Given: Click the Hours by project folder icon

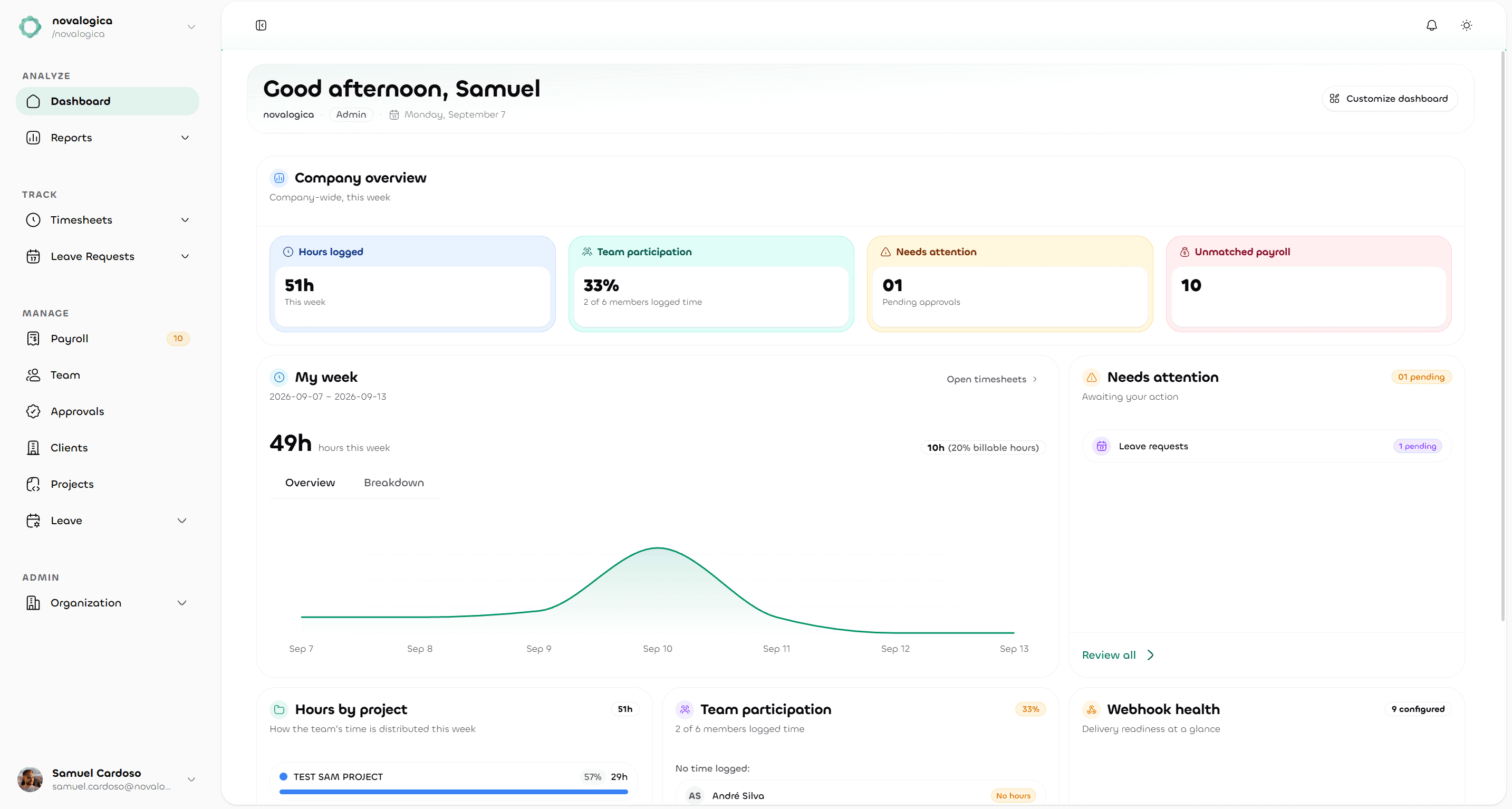Looking at the screenshot, I should coord(280,709).
